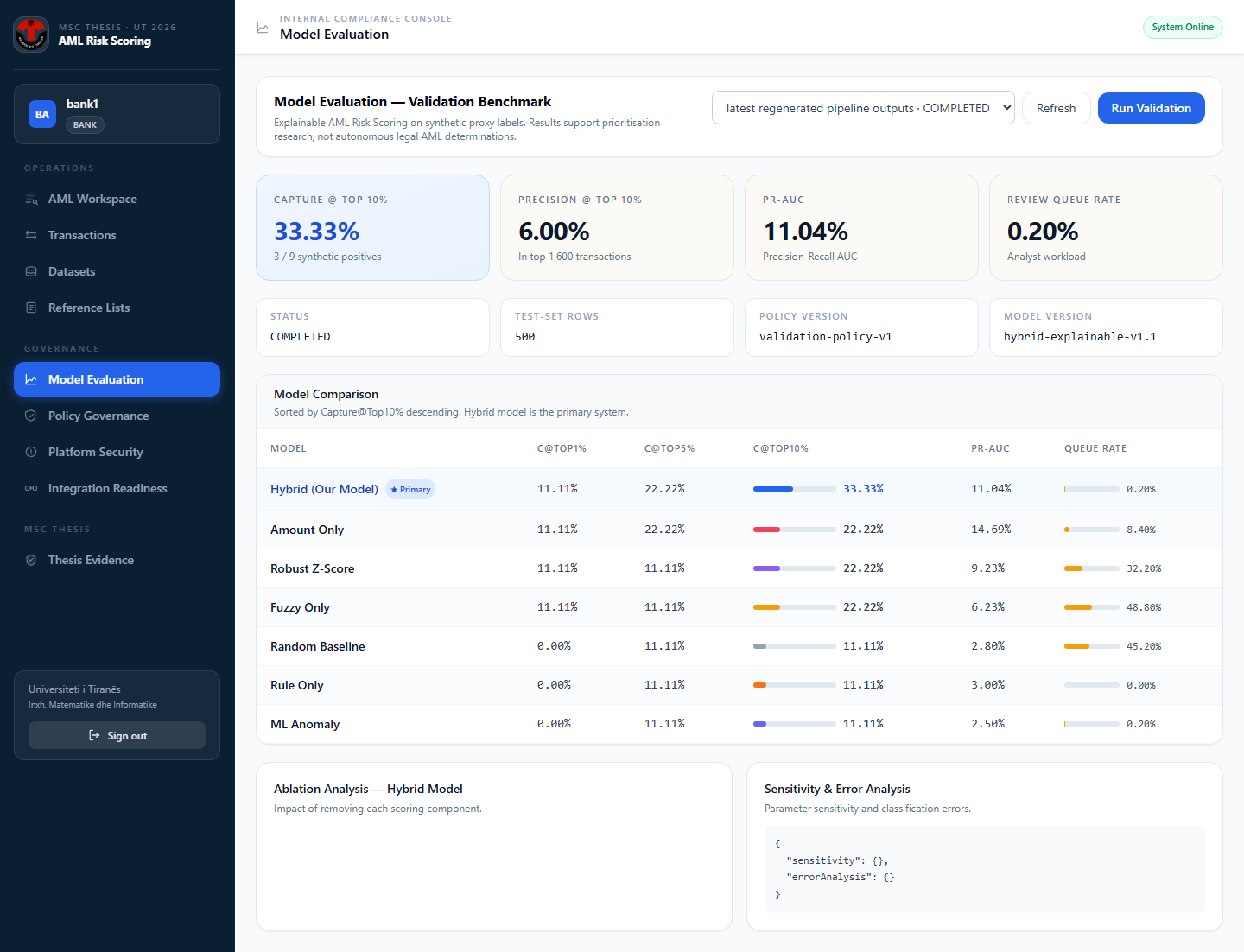1244x952 pixels.
Task: Start a run with Run Validation
Action: 1151,108
